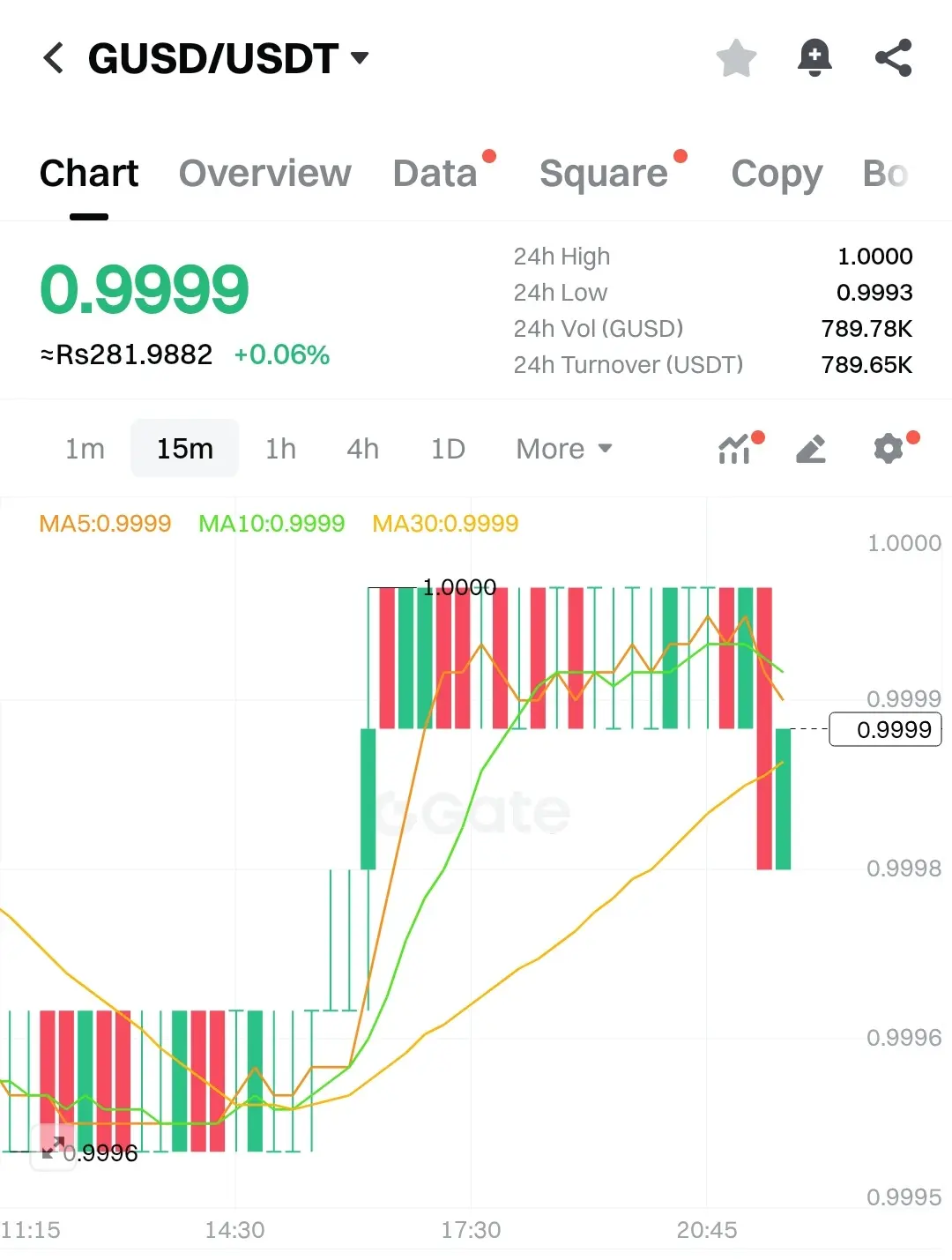
Task: Tap the +0.06% change value
Action: click(x=282, y=354)
